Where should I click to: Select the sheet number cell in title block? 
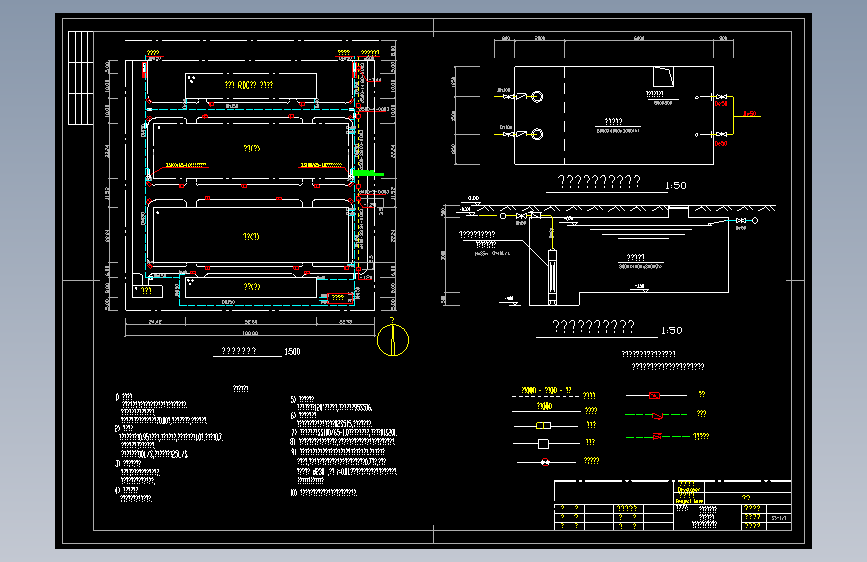pos(779,518)
